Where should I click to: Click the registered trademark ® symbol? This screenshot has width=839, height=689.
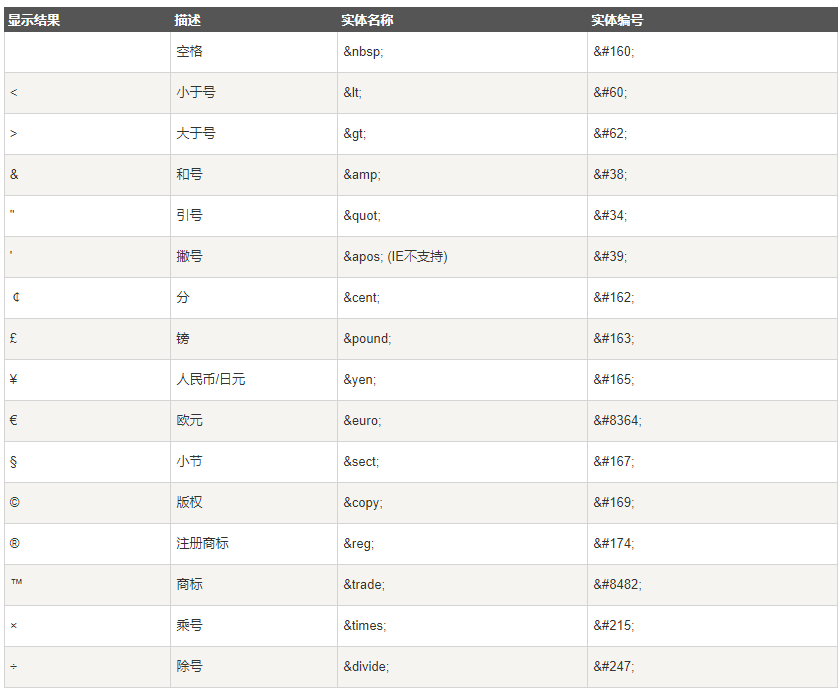pos(14,543)
